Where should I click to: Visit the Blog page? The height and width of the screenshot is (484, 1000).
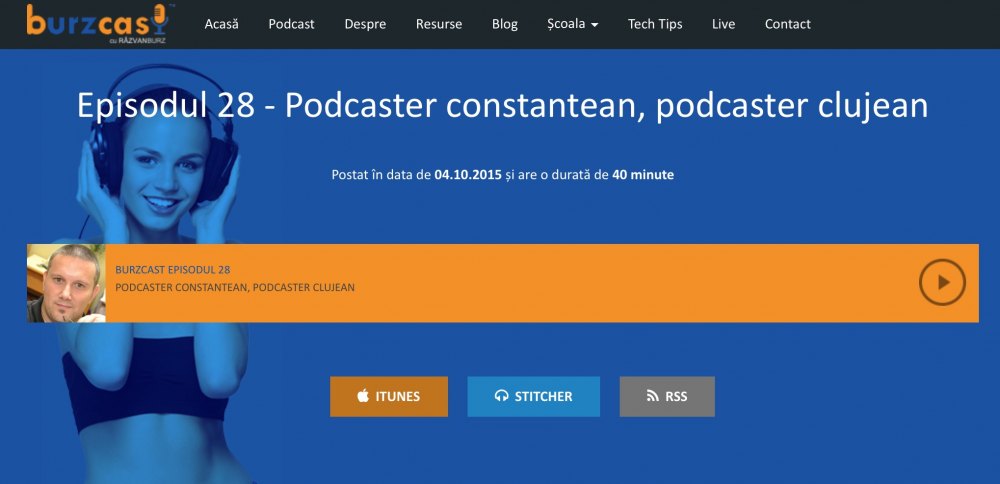tap(505, 24)
